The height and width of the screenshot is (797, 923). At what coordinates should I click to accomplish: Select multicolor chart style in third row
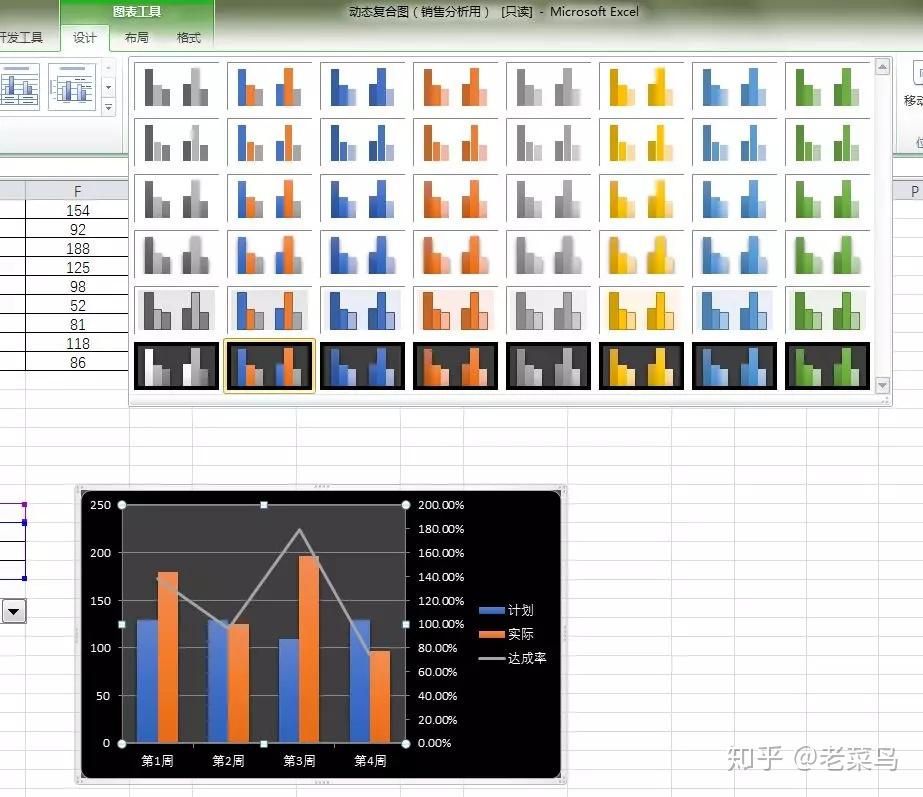coord(270,198)
